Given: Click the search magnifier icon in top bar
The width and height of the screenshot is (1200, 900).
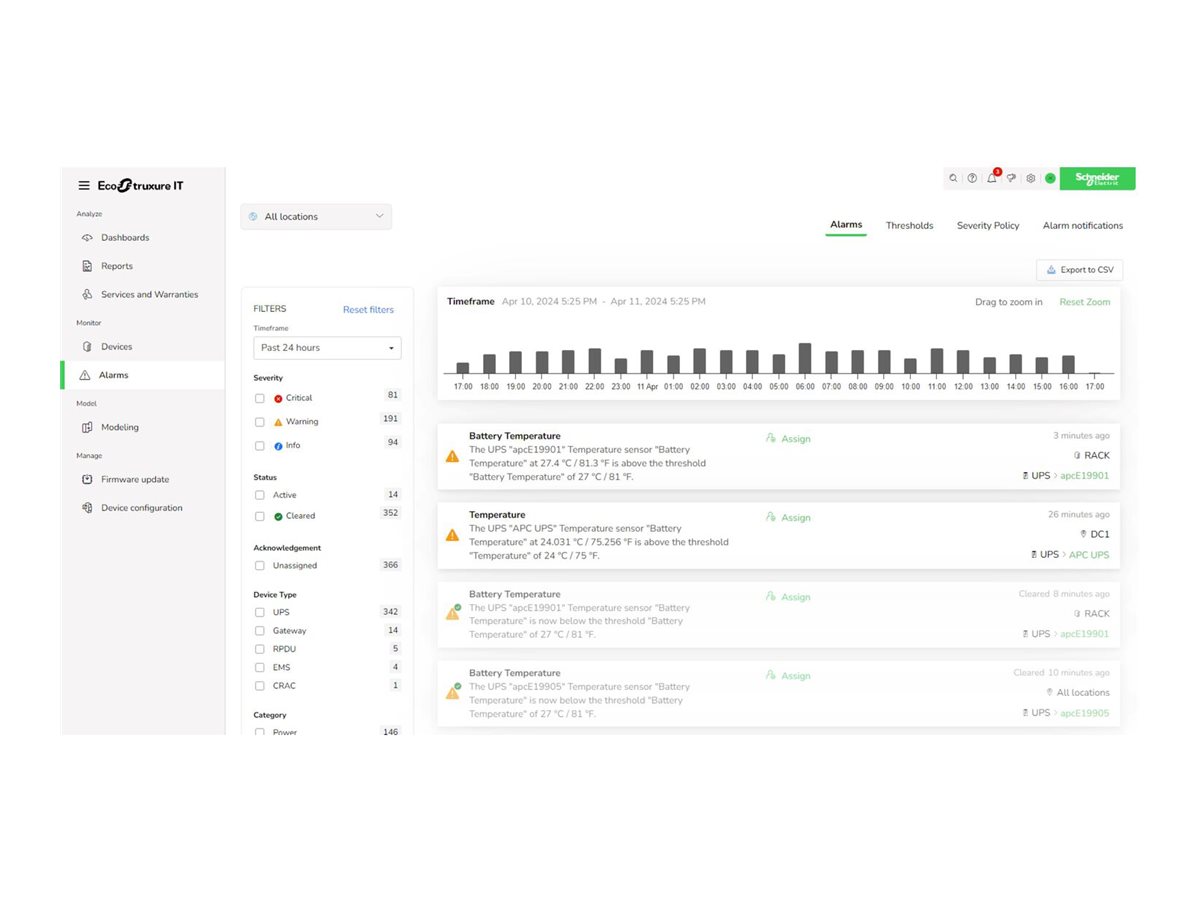Looking at the screenshot, I should (x=953, y=178).
